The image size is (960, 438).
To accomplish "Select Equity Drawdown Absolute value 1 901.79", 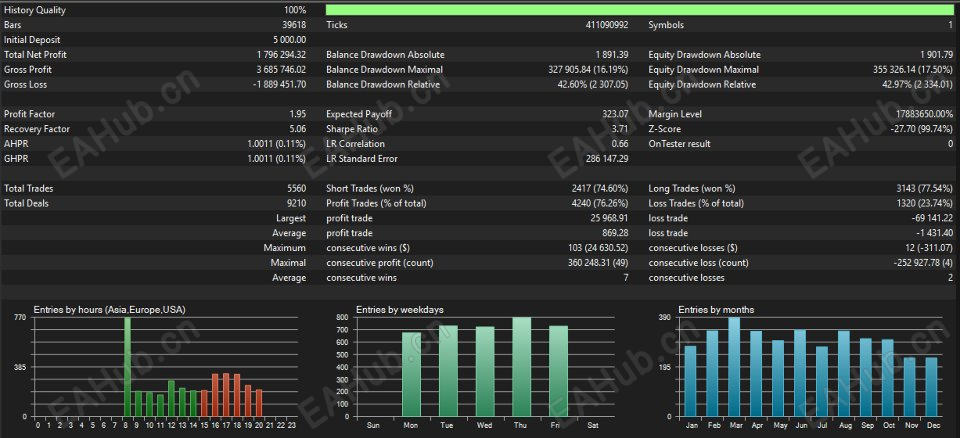I will (936, 55).
